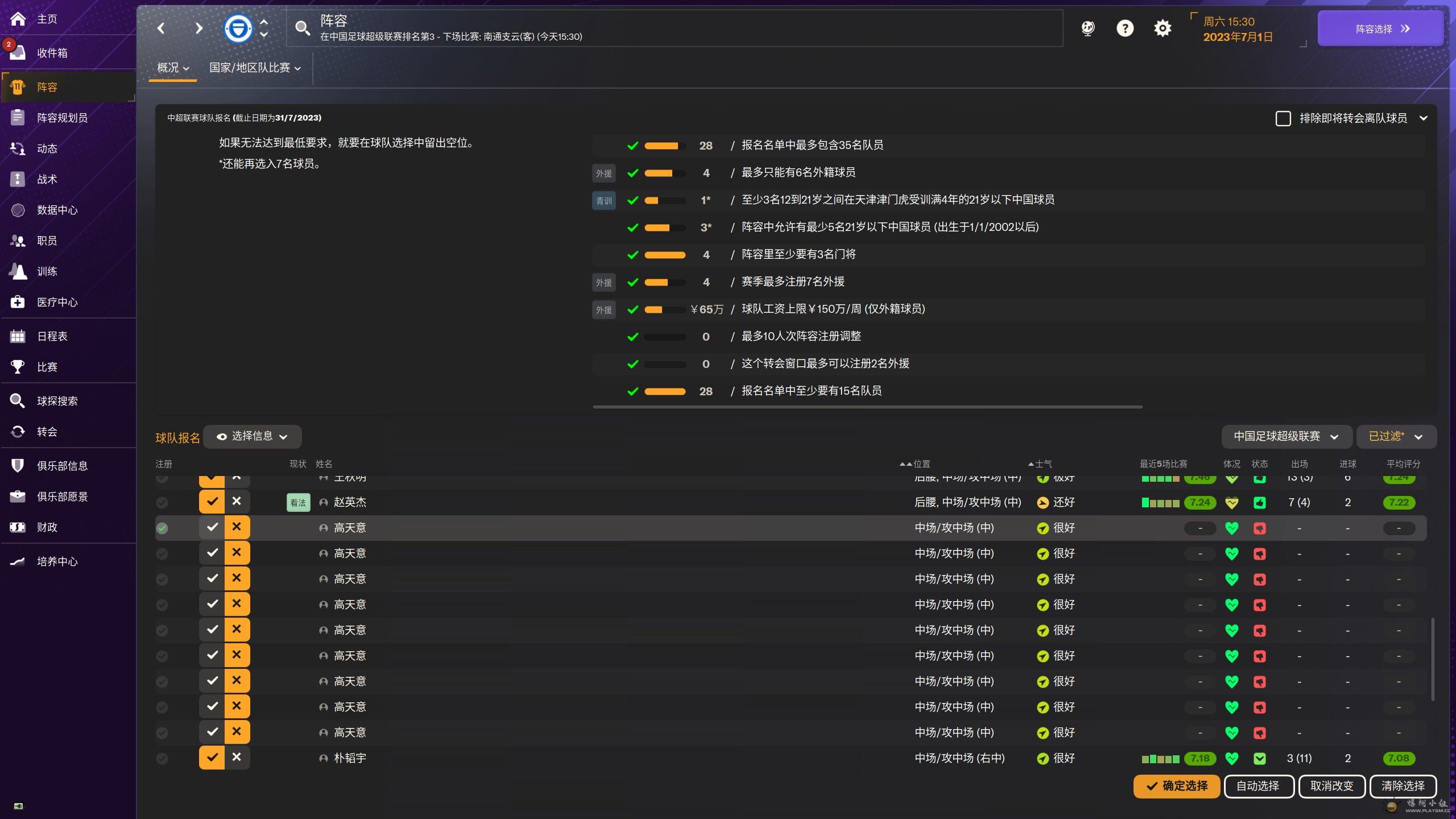Open the 中国足球超级联赛 competition dropdown
The image size is (1456, 819).
1286,436
